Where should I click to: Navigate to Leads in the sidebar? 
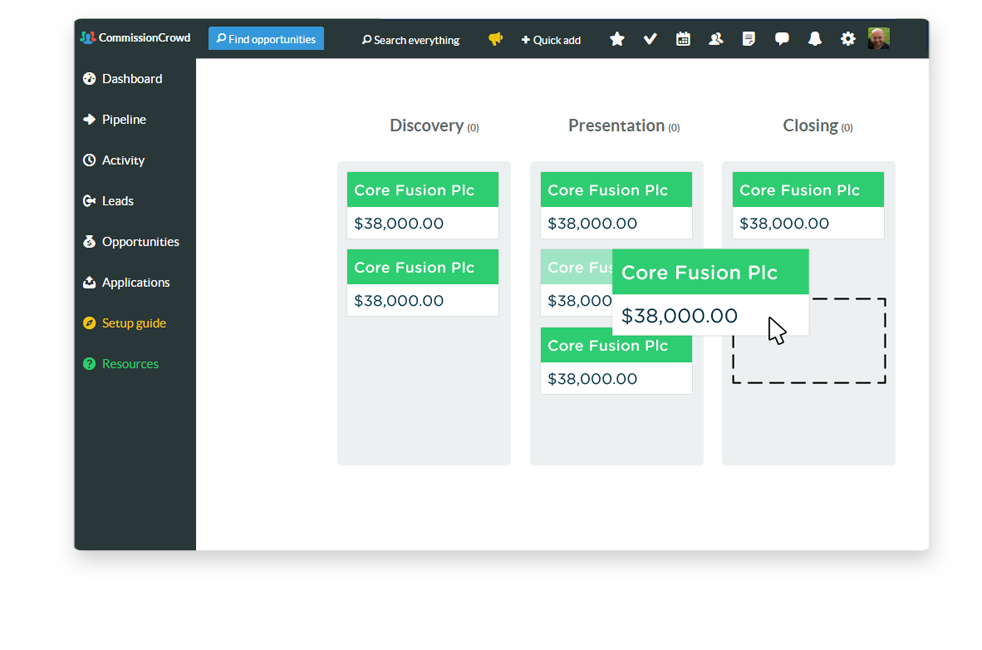[117, 201]
